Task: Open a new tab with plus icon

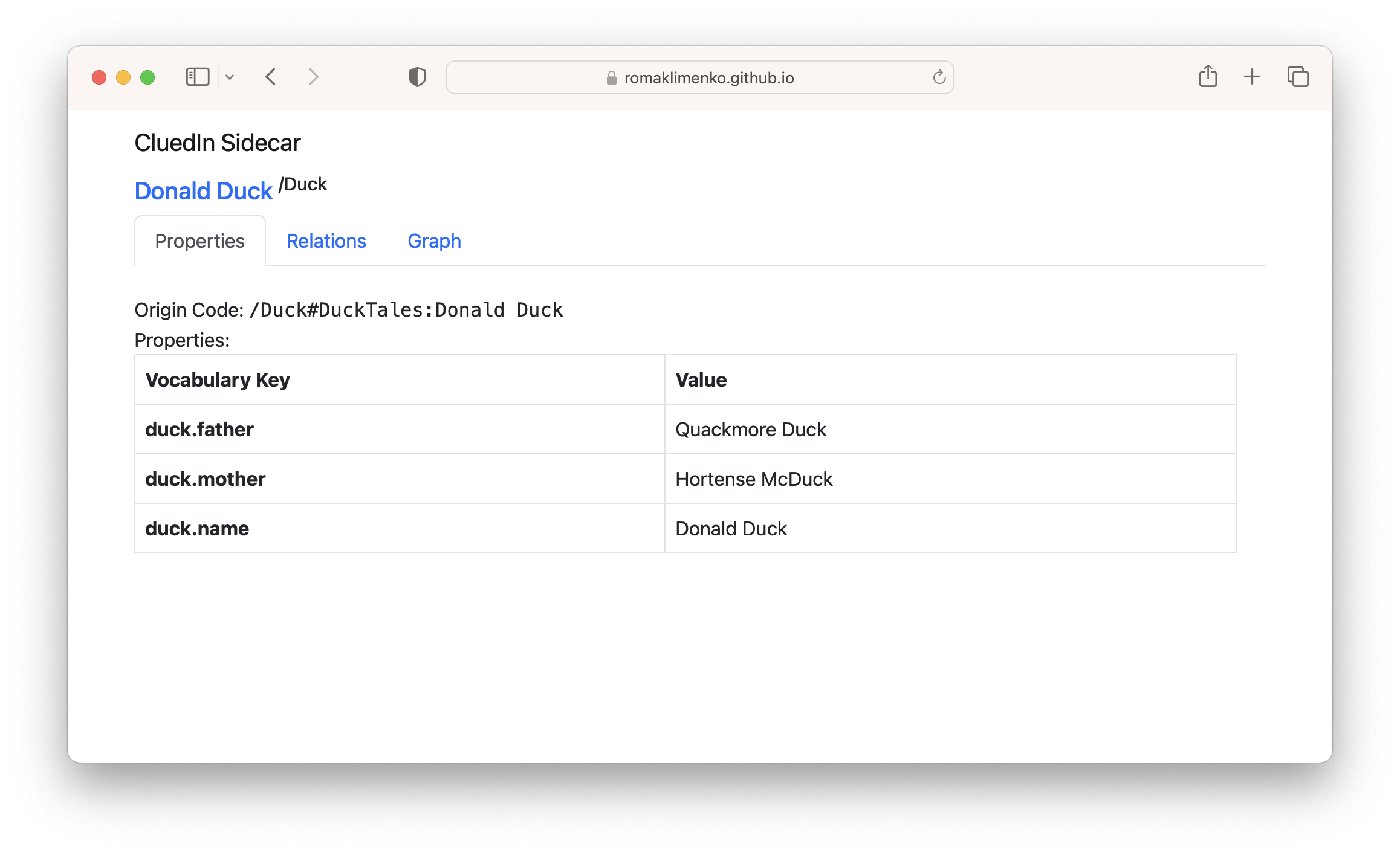Action: 1252,77
